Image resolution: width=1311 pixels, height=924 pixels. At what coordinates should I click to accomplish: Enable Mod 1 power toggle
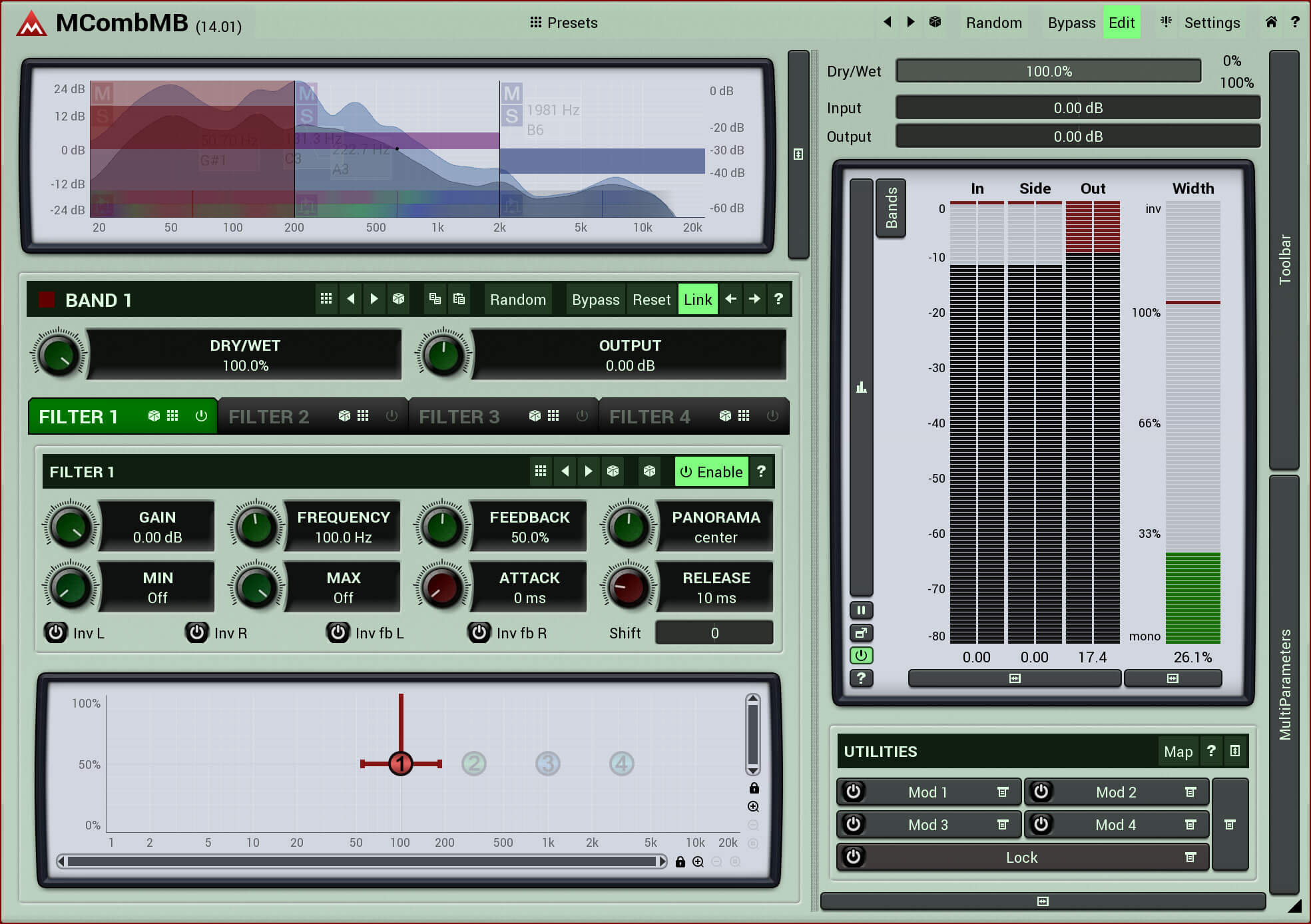[x=854, y=792]
